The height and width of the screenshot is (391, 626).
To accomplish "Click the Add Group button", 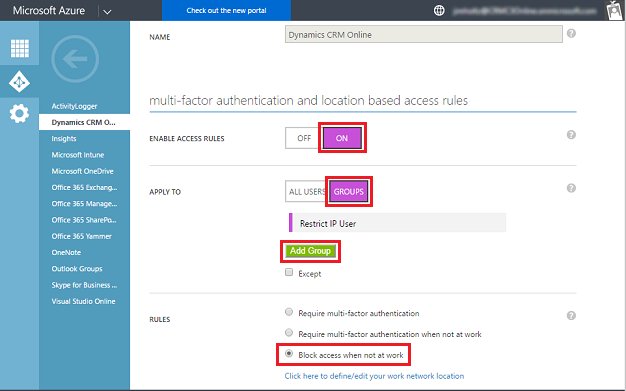I will coord(310,251).
